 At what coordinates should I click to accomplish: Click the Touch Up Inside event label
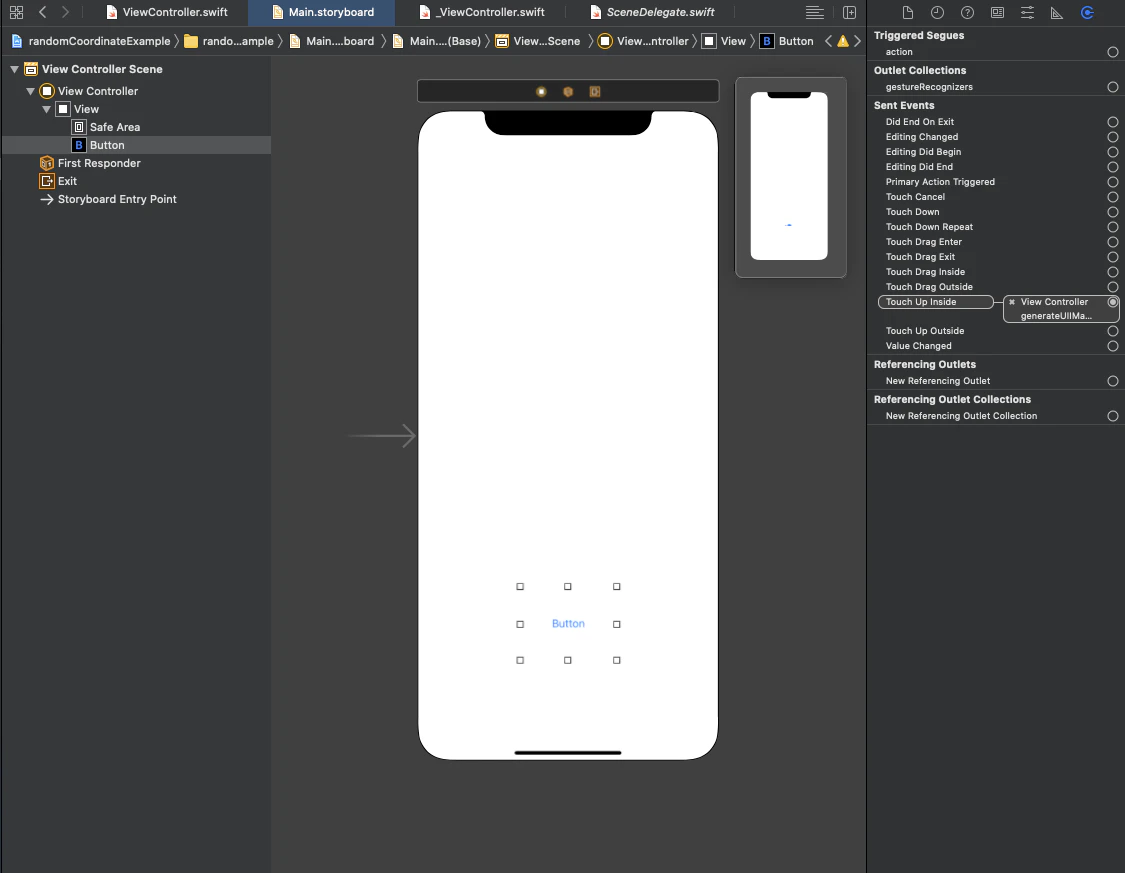921,302
